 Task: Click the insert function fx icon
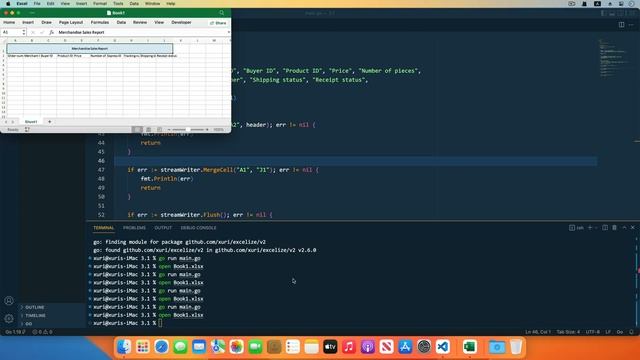pos(51,32)
